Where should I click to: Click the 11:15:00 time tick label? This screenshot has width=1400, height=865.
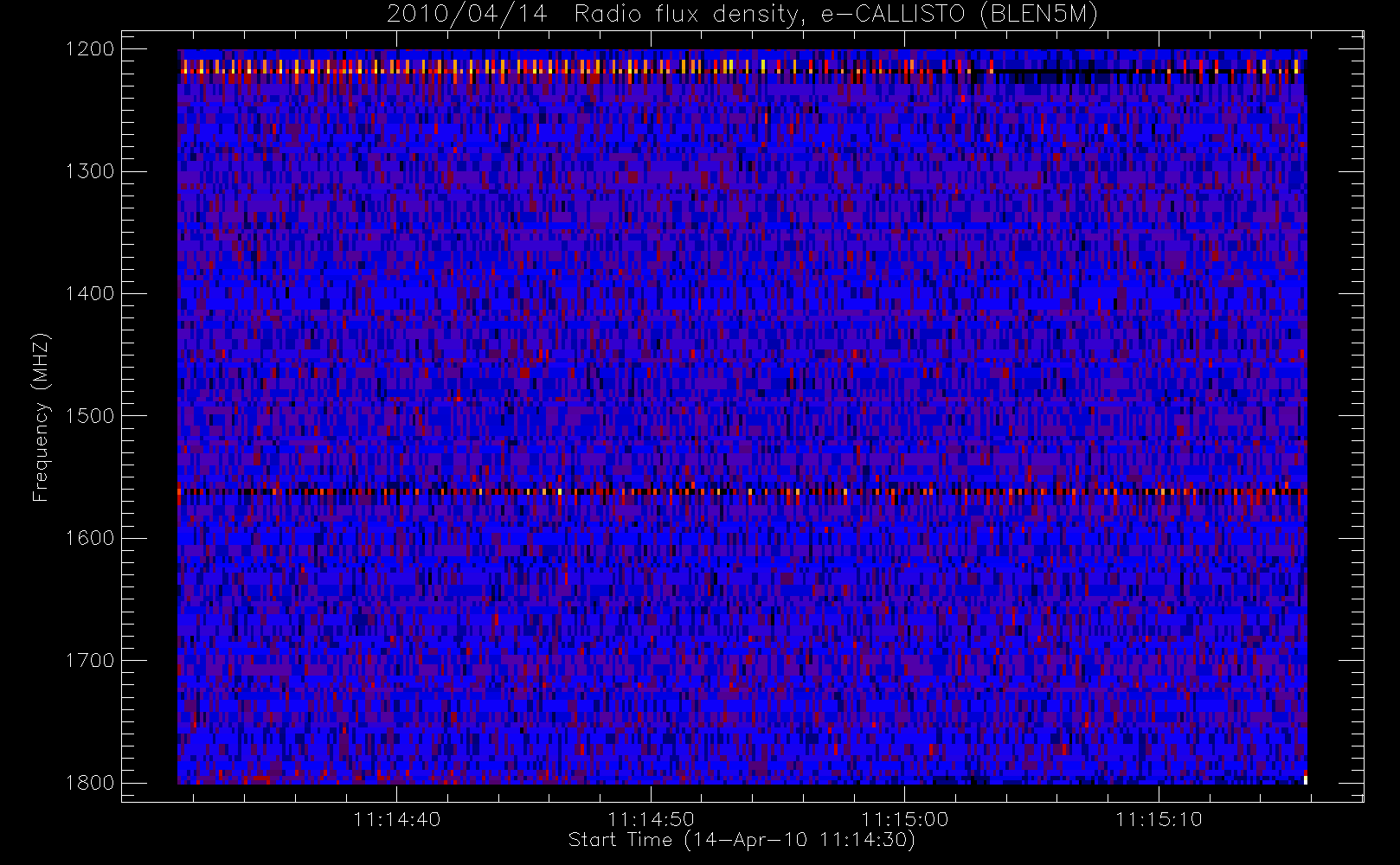905,819
